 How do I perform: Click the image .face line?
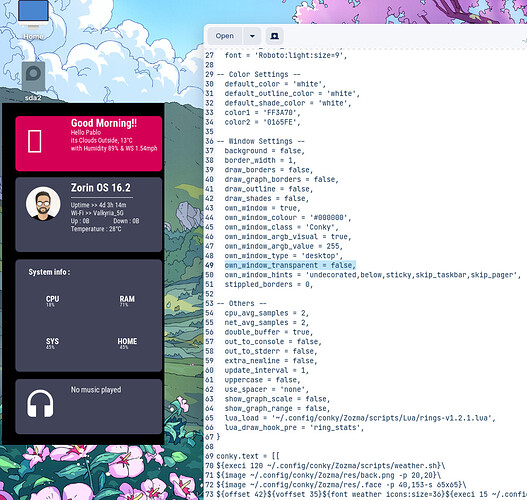tap(341, 485)
